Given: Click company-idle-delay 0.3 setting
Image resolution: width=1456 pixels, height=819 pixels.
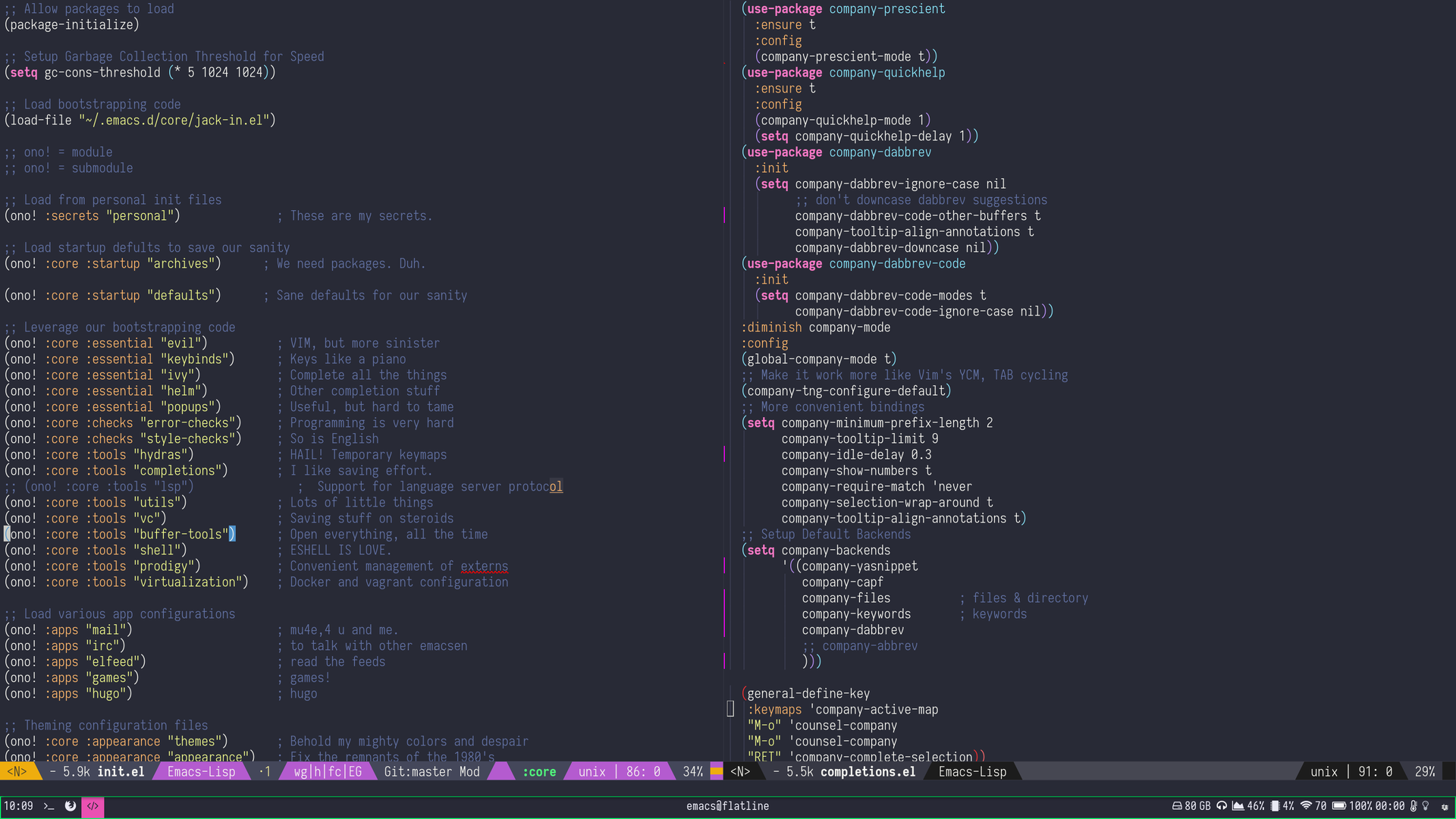Looking at the screenshot, I should (x=857, y=455).
